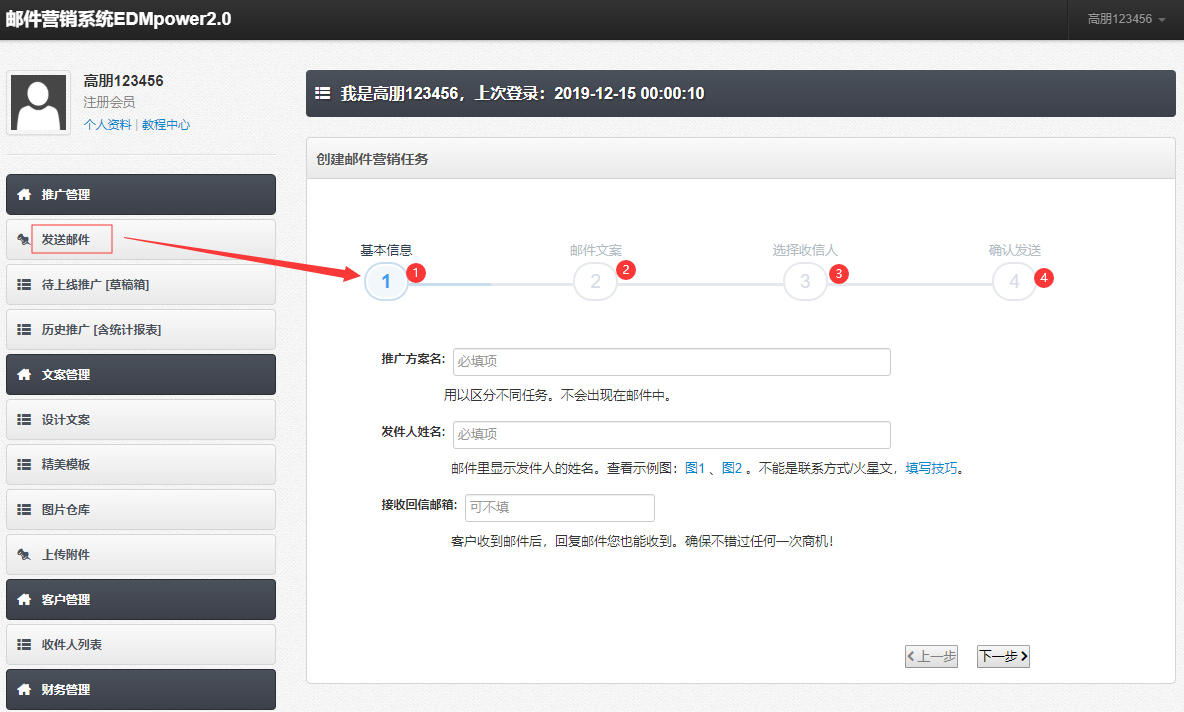Click the 上一步 button

pos(931,656)
